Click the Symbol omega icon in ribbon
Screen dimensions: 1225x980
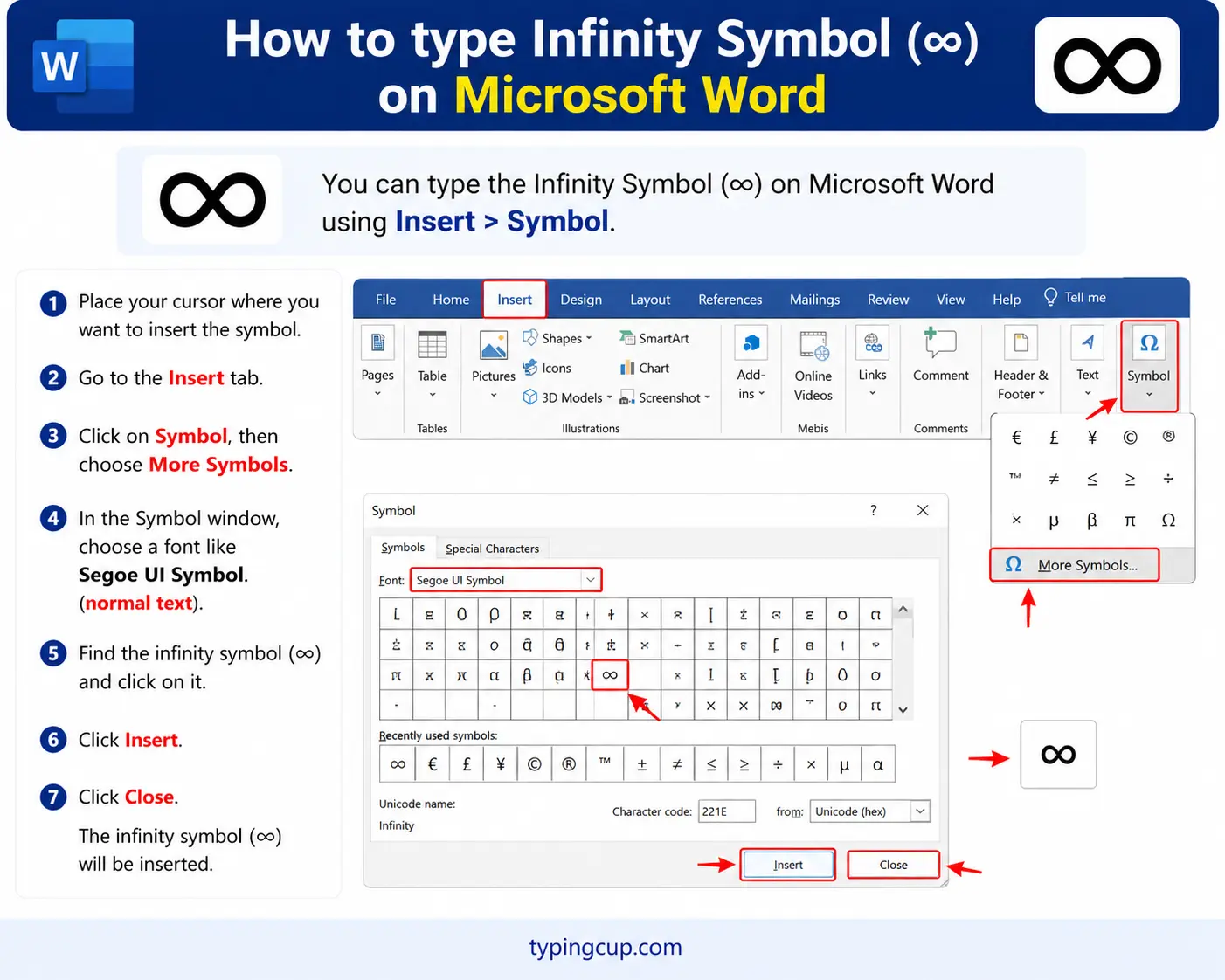1149,342
